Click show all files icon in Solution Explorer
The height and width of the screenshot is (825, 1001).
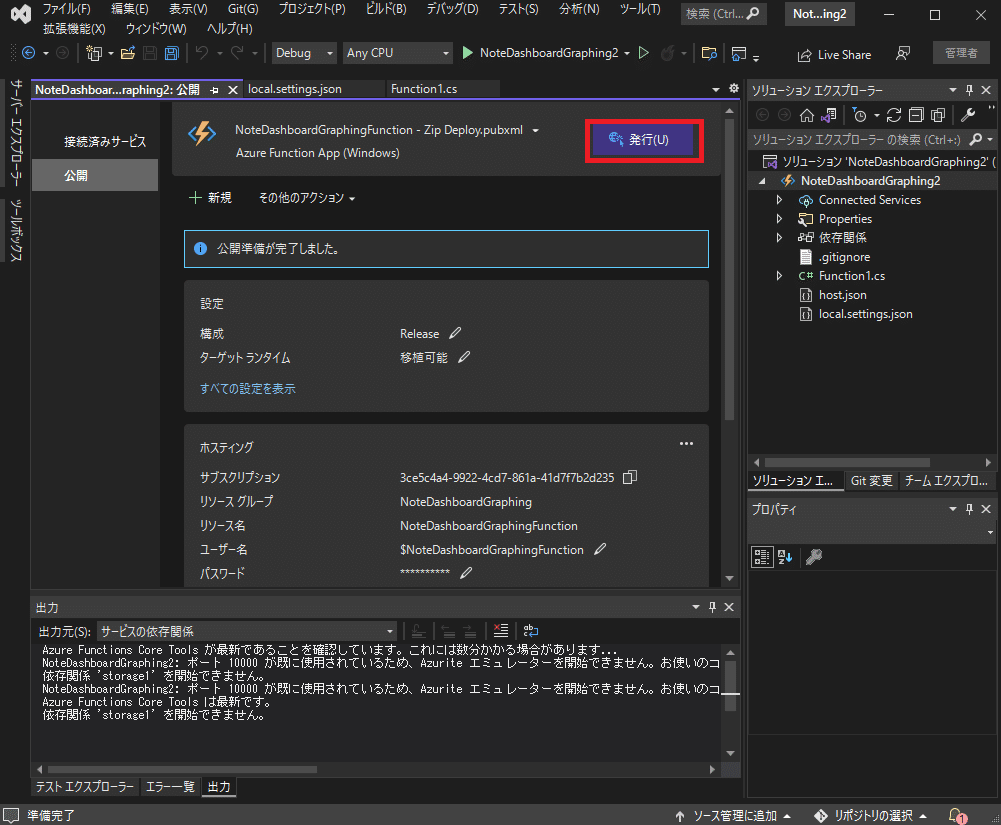[938, 115]
